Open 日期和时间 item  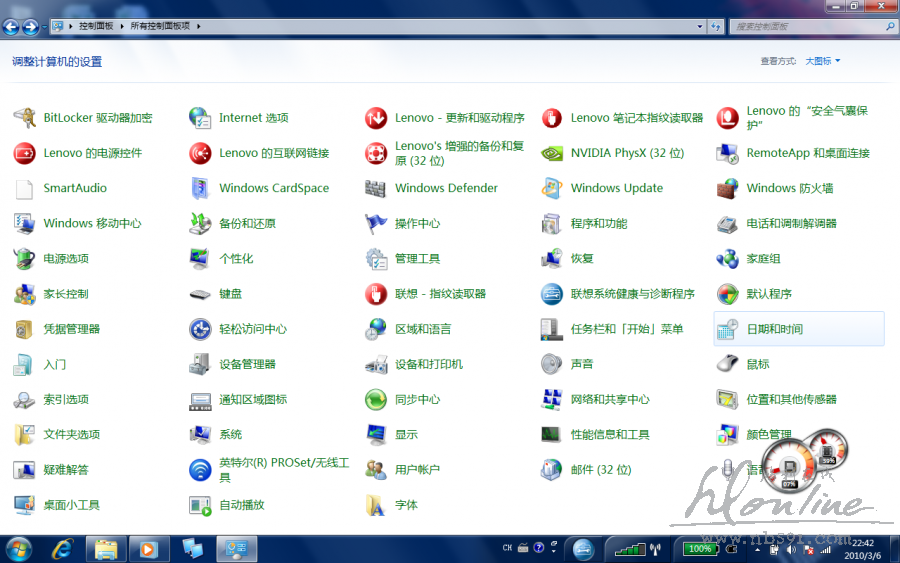click(x=774, y=329)
